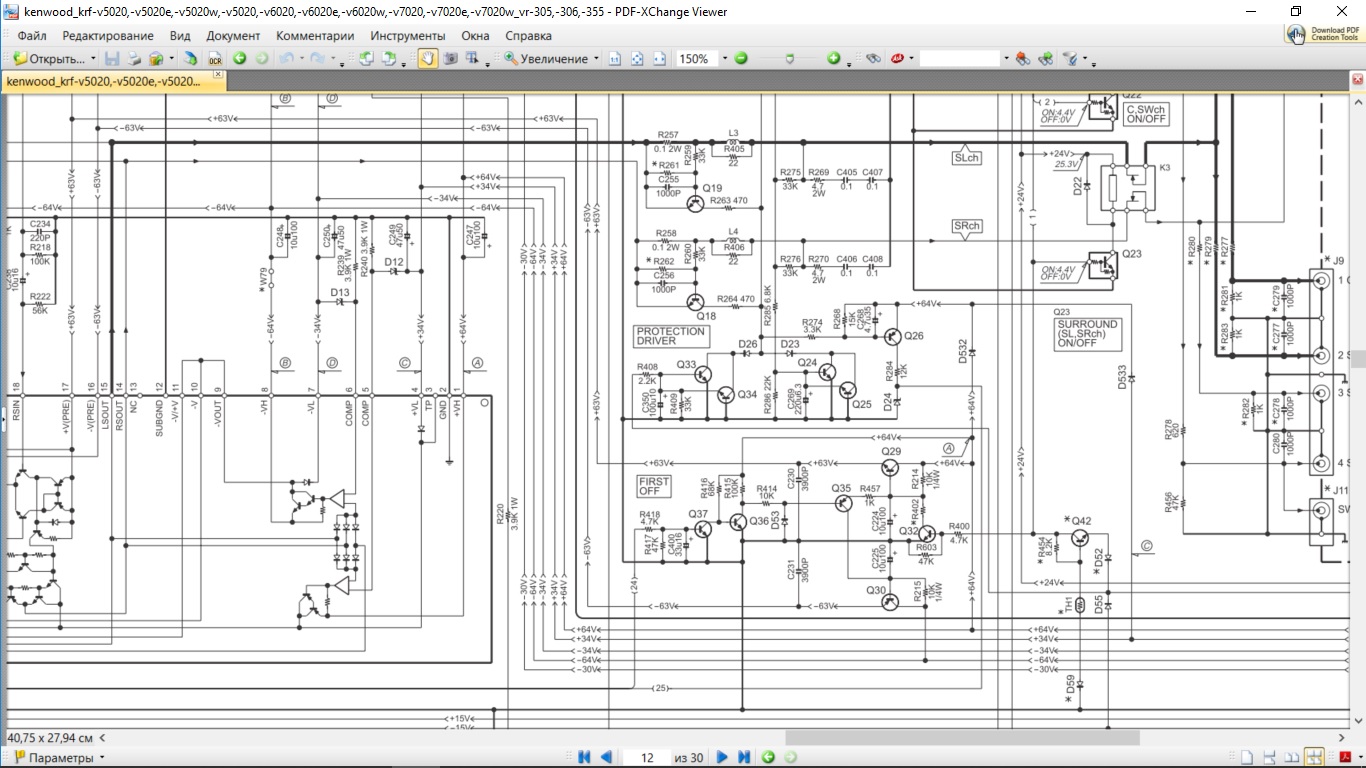Screen dimensions: 1366x768
Task: Click Download PDF Creation Tools button
Action: [1324, 34]
